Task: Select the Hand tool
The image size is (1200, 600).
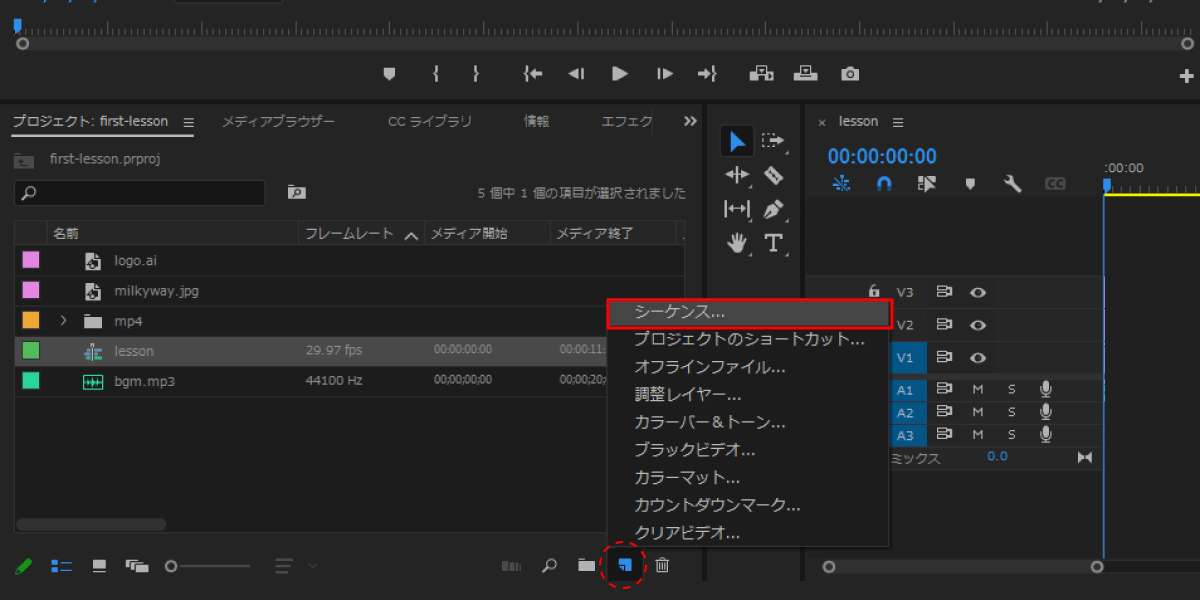Action: 737,242
